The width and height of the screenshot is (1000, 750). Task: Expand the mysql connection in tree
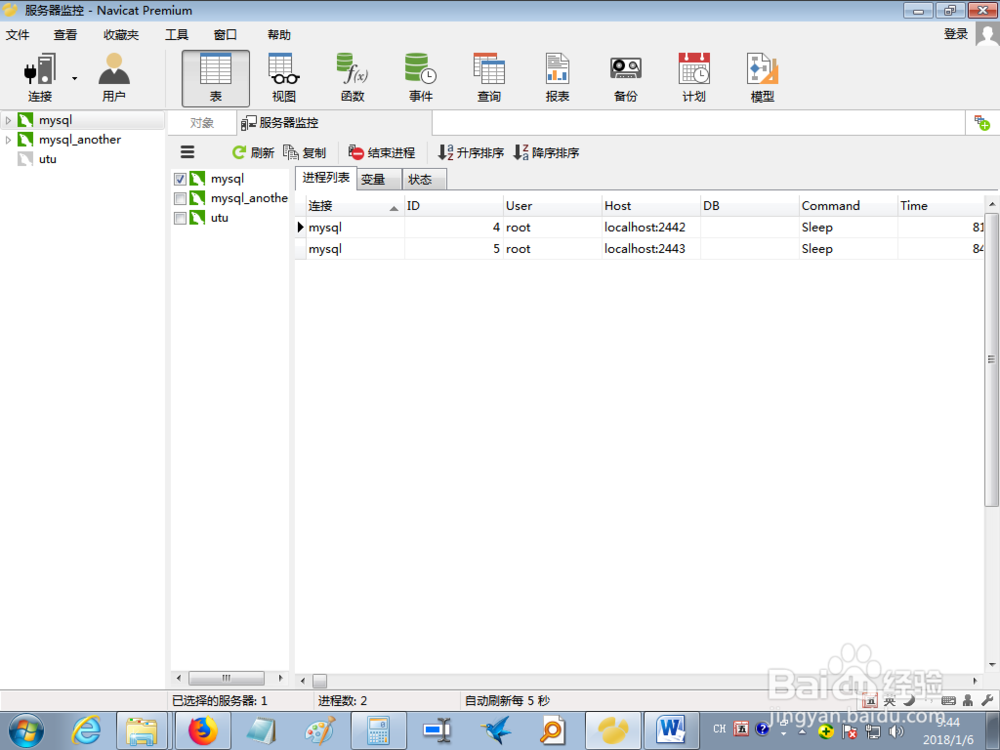(x=8, y=120)
